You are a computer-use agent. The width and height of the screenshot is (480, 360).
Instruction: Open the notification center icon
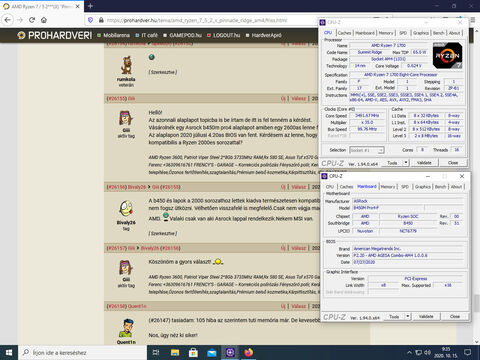click(x=468, y=352)
